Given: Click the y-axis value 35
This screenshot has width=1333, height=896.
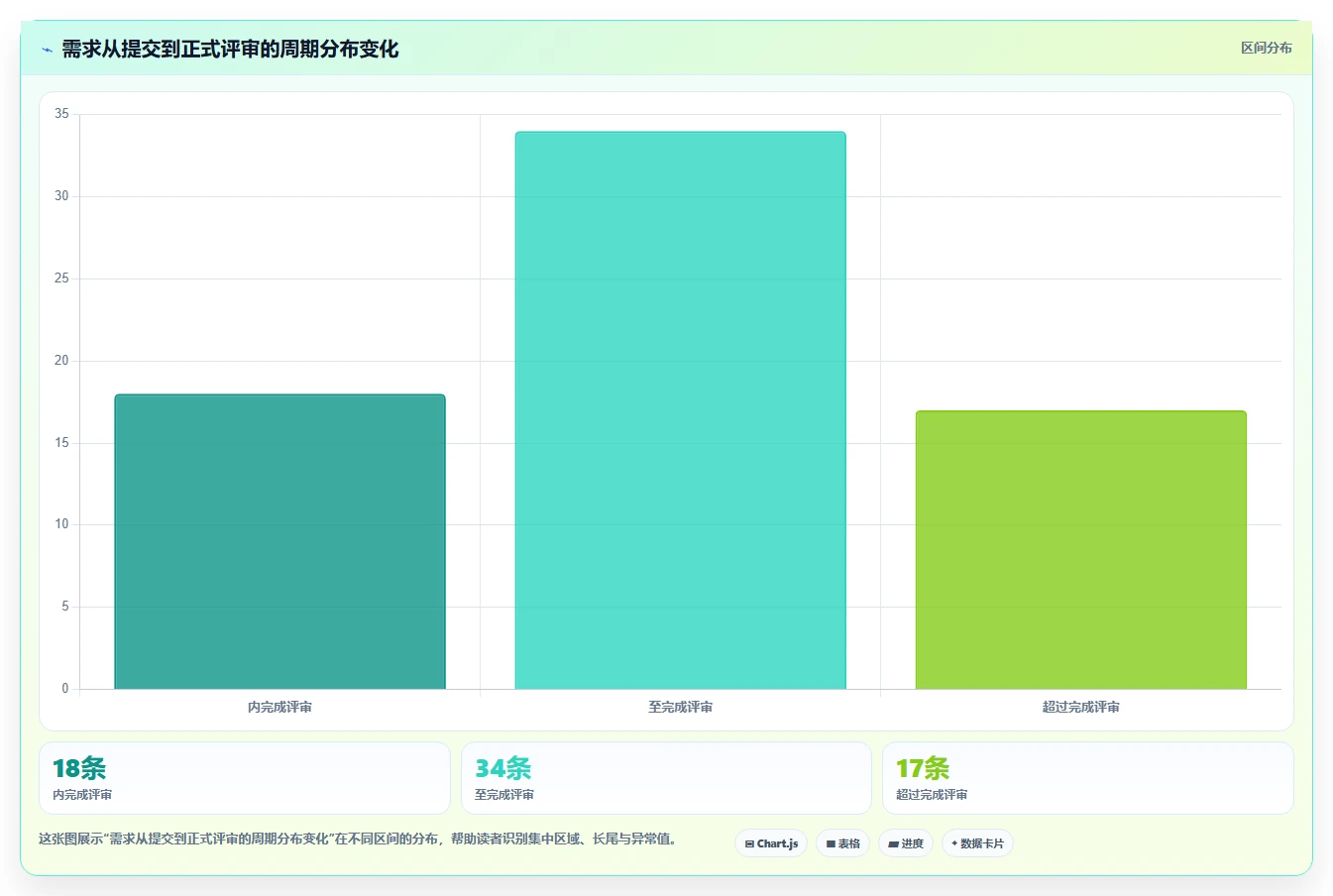Looking at the screenshot, I should tap(61, 114).
